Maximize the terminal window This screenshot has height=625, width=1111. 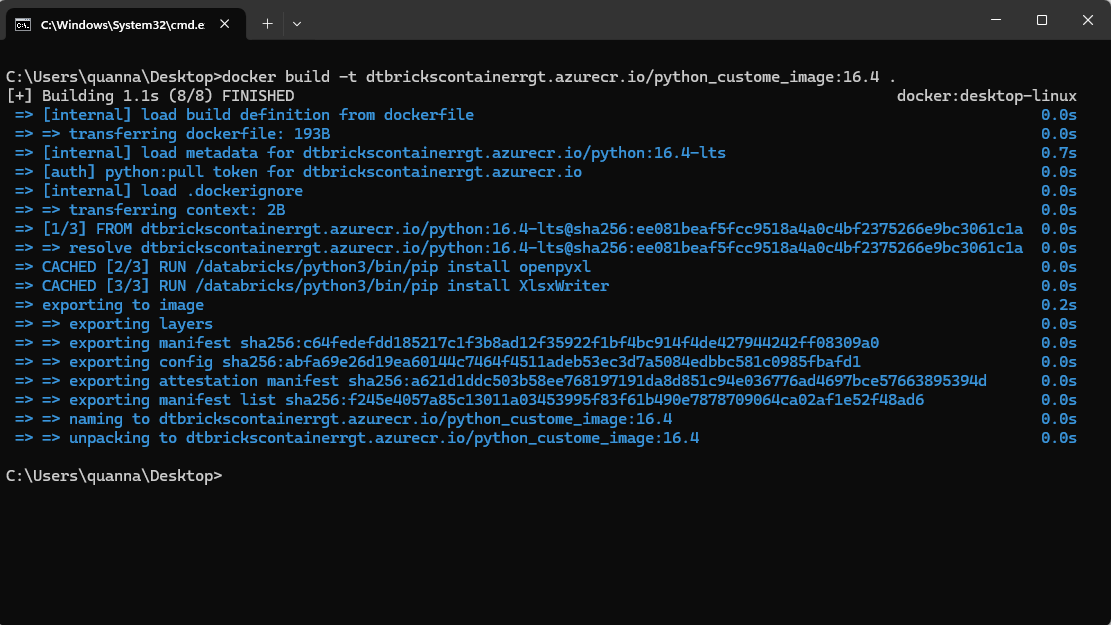coord(1041,20)
